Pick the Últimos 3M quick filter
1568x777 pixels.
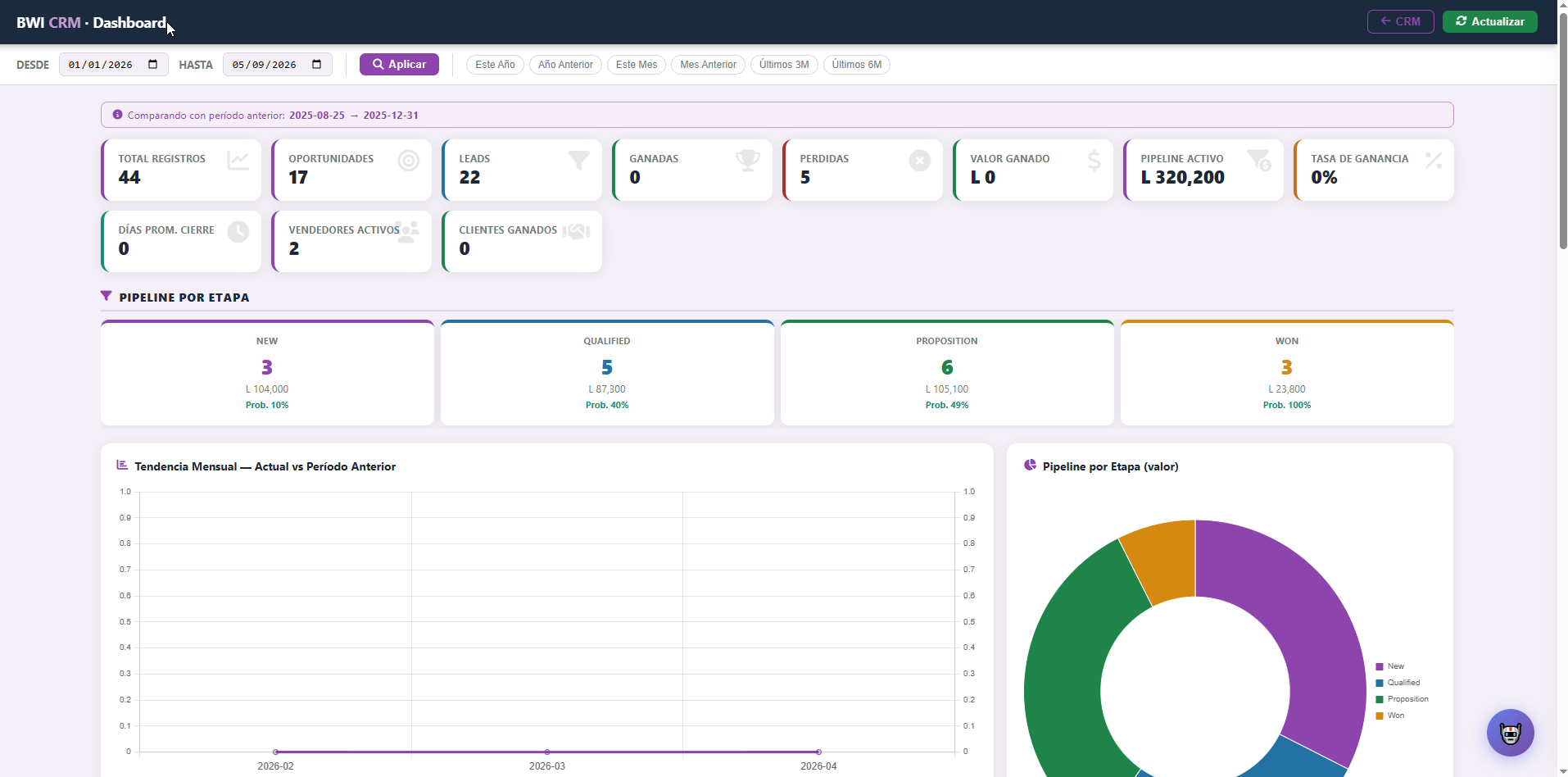pyautogui.click(x=784, y=65)
